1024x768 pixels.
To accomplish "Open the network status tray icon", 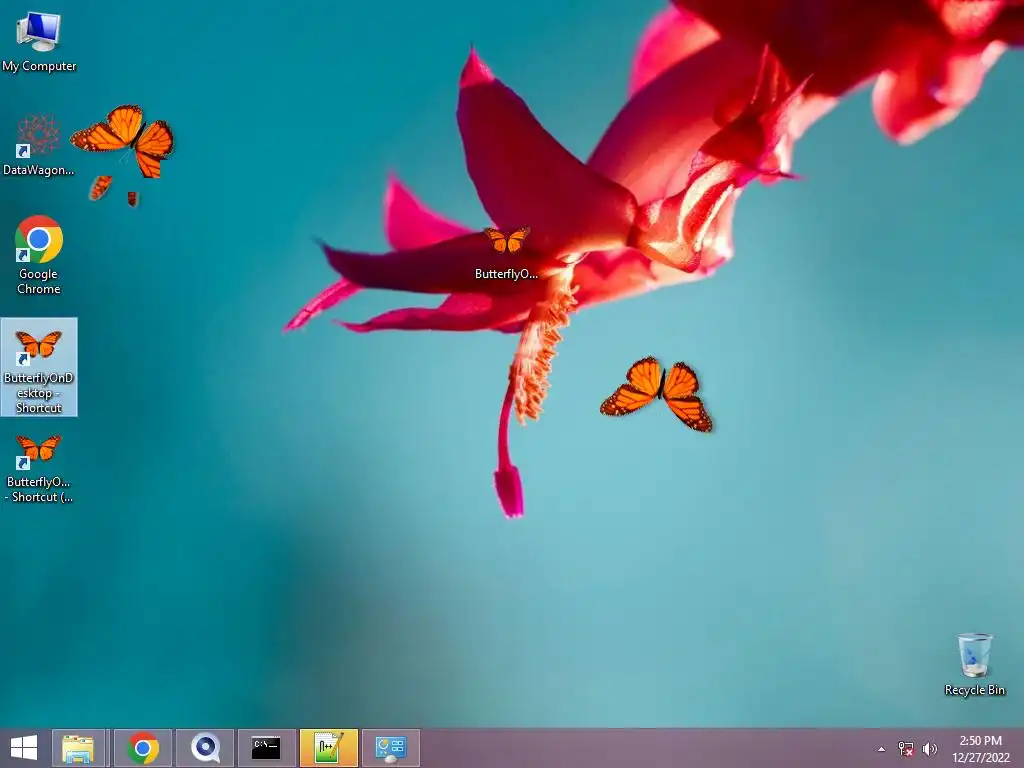I will click(906, 749).
